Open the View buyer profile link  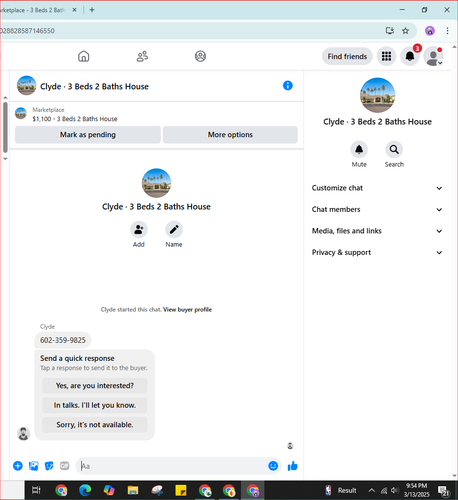(x=187, y=310)
